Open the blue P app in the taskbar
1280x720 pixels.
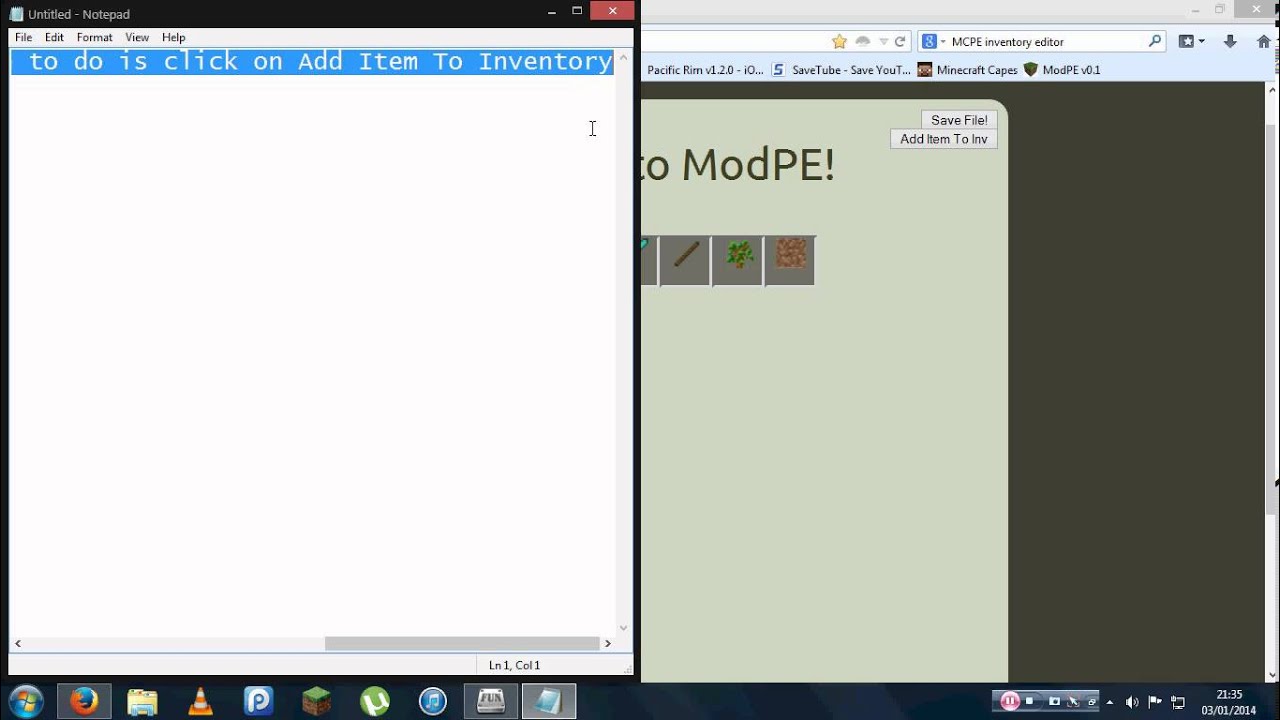click(258, 701)
